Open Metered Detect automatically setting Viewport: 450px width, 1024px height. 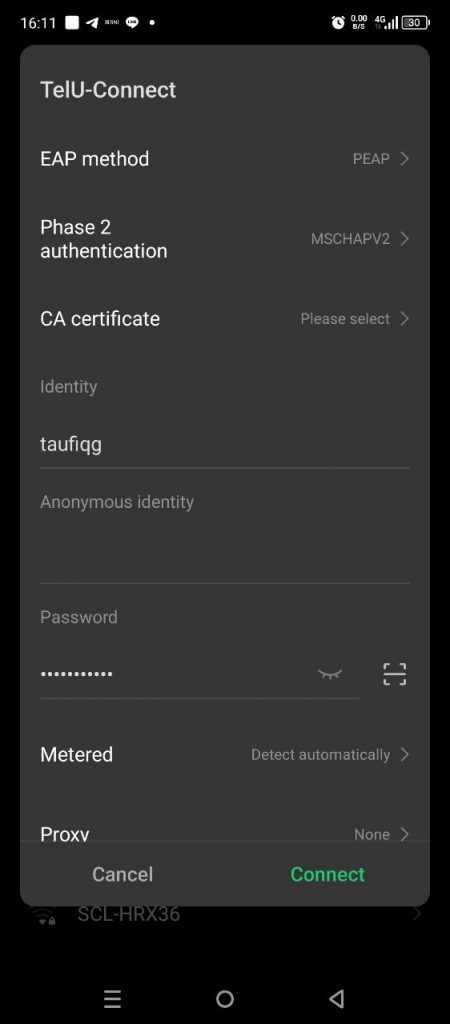(225, 754)
